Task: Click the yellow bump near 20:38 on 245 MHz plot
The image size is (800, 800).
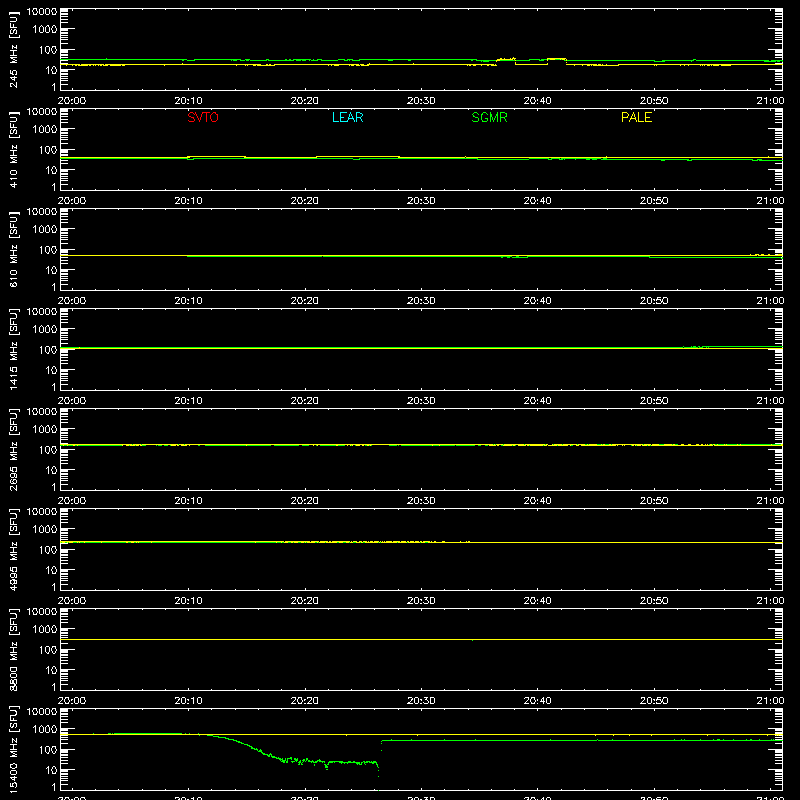Action: pos(506,60)
